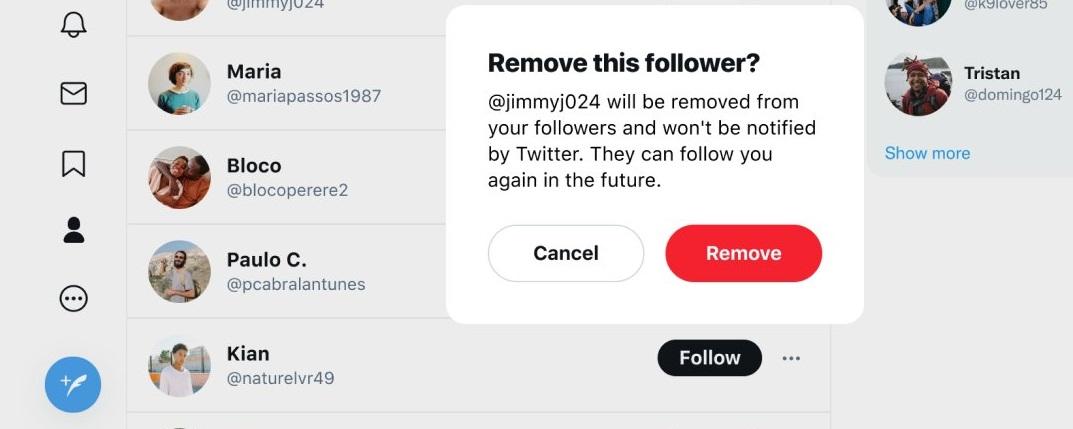Open the More circle icon in sidebar
The width and height of the screenshot is (1073, 429).
click(x=74, y=298)
